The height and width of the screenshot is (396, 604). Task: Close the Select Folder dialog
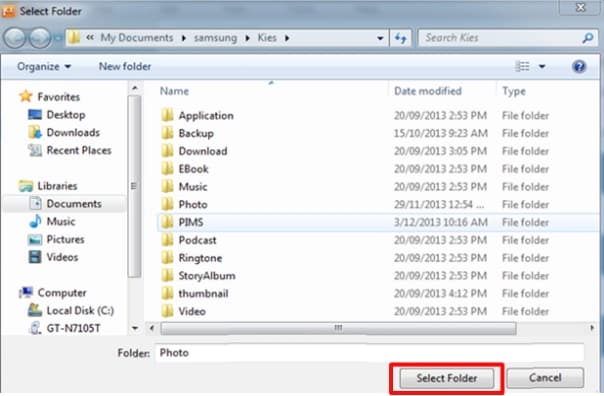[x=581, y=7]
